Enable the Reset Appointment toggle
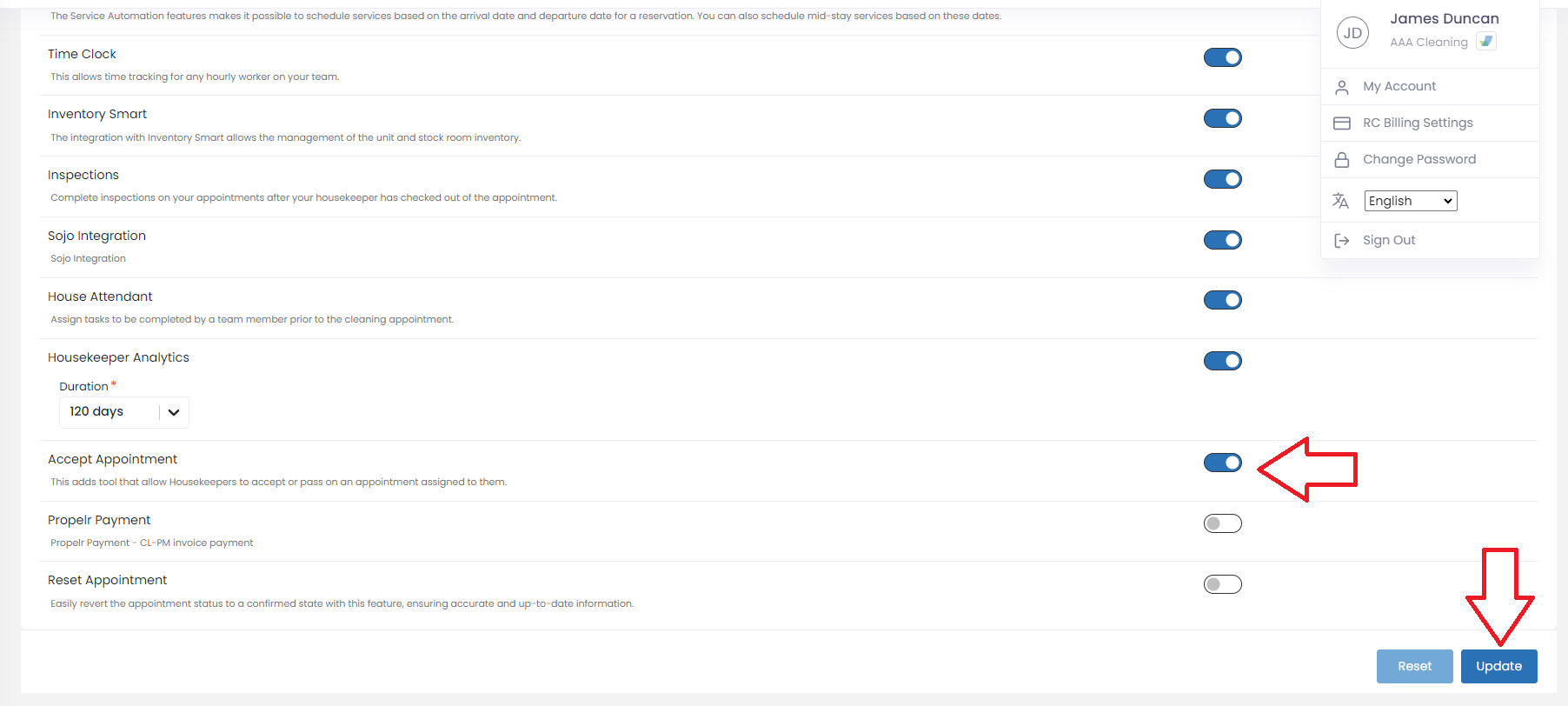1568x706 pixels. (1222, 584)
